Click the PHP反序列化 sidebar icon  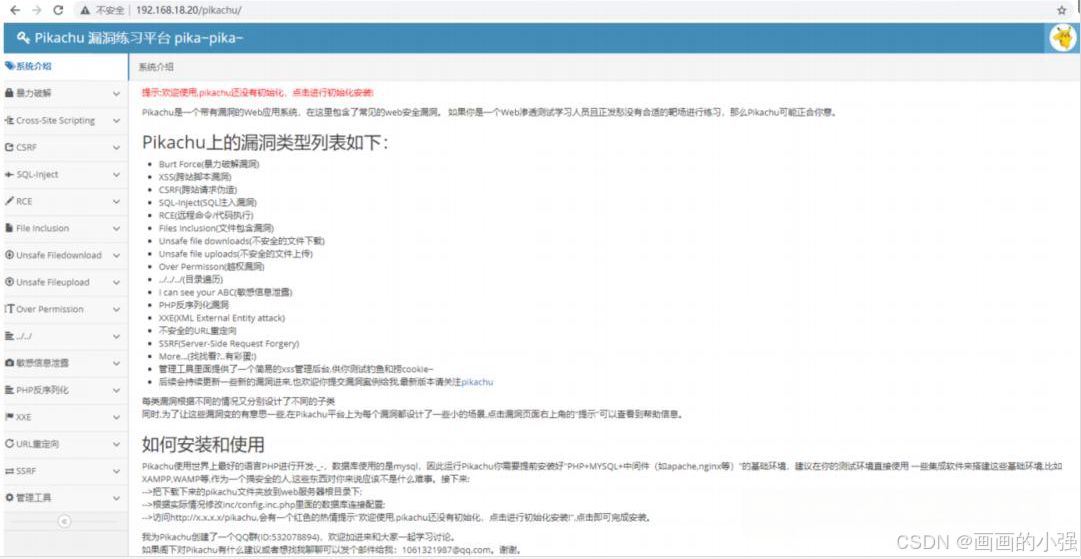tap(10, 389)
